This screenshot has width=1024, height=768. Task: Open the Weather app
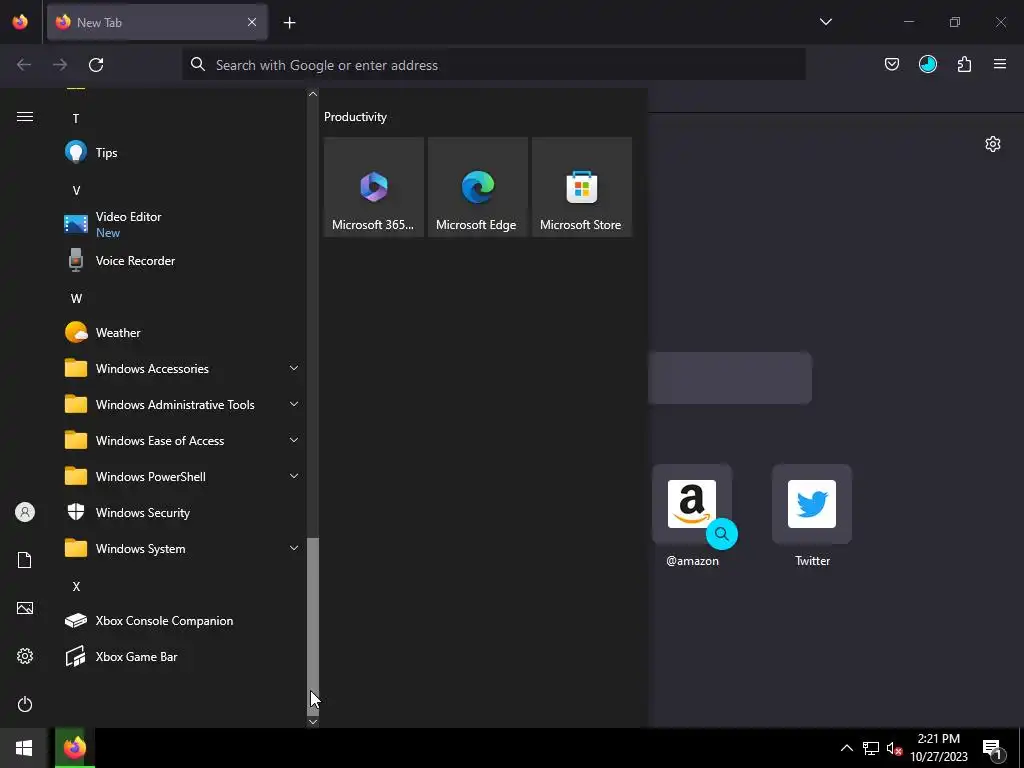[x=182, y=333]
